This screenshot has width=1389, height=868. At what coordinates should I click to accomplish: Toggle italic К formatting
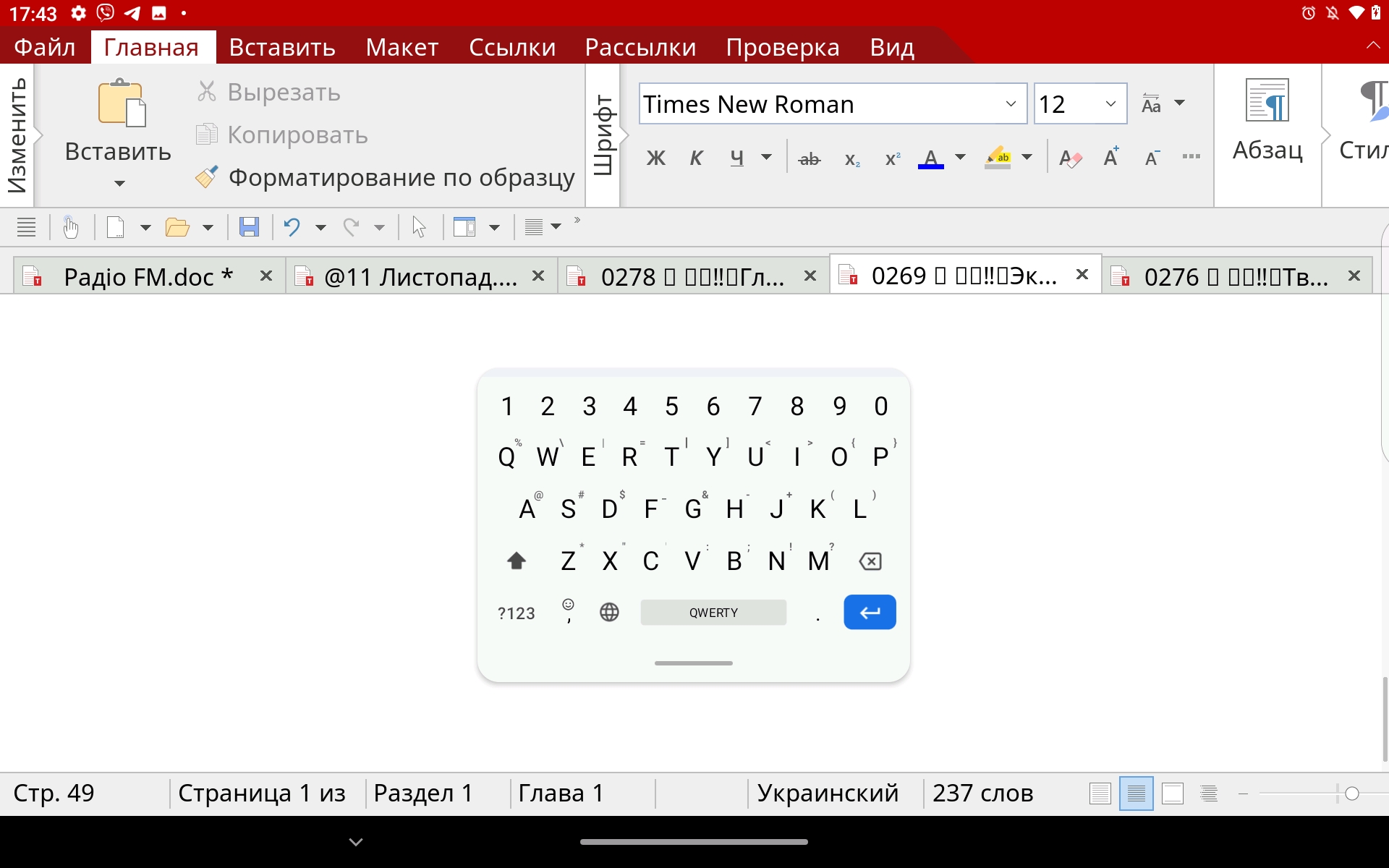point(696,158)
